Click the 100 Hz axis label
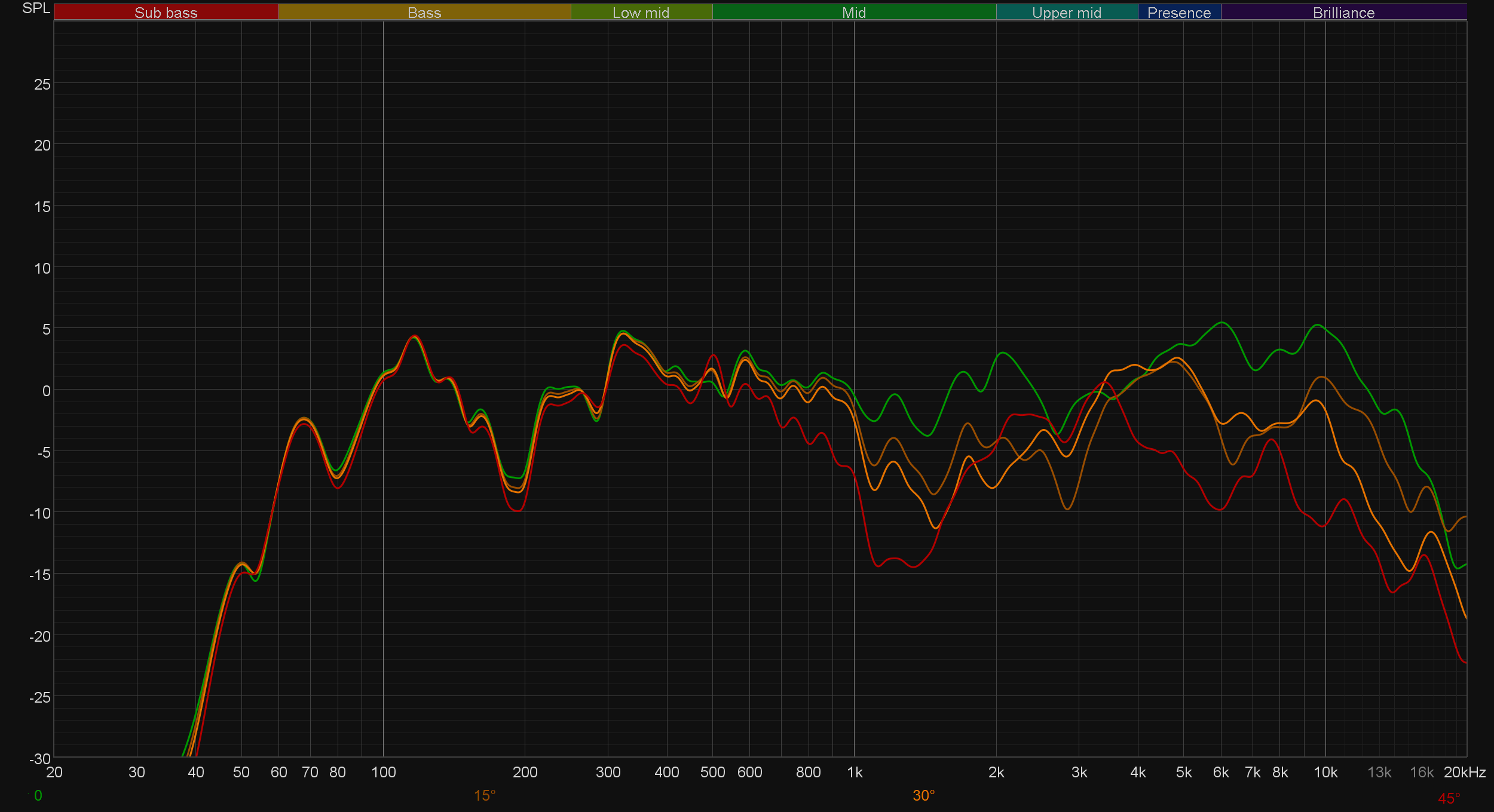This screenshot has width=1494, height=812. tap(383, 772)
